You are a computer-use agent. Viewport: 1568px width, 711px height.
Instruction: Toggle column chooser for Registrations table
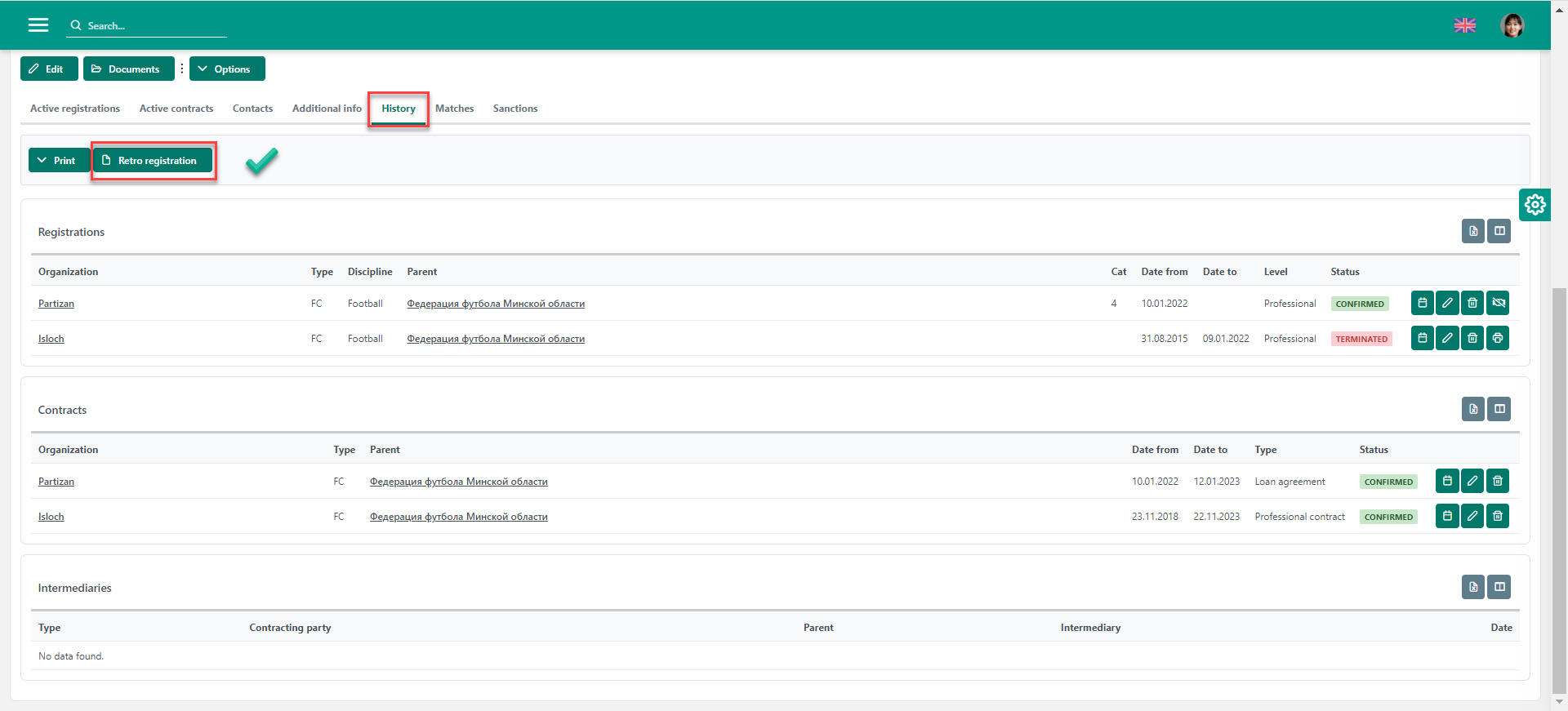click(1499, 231)
